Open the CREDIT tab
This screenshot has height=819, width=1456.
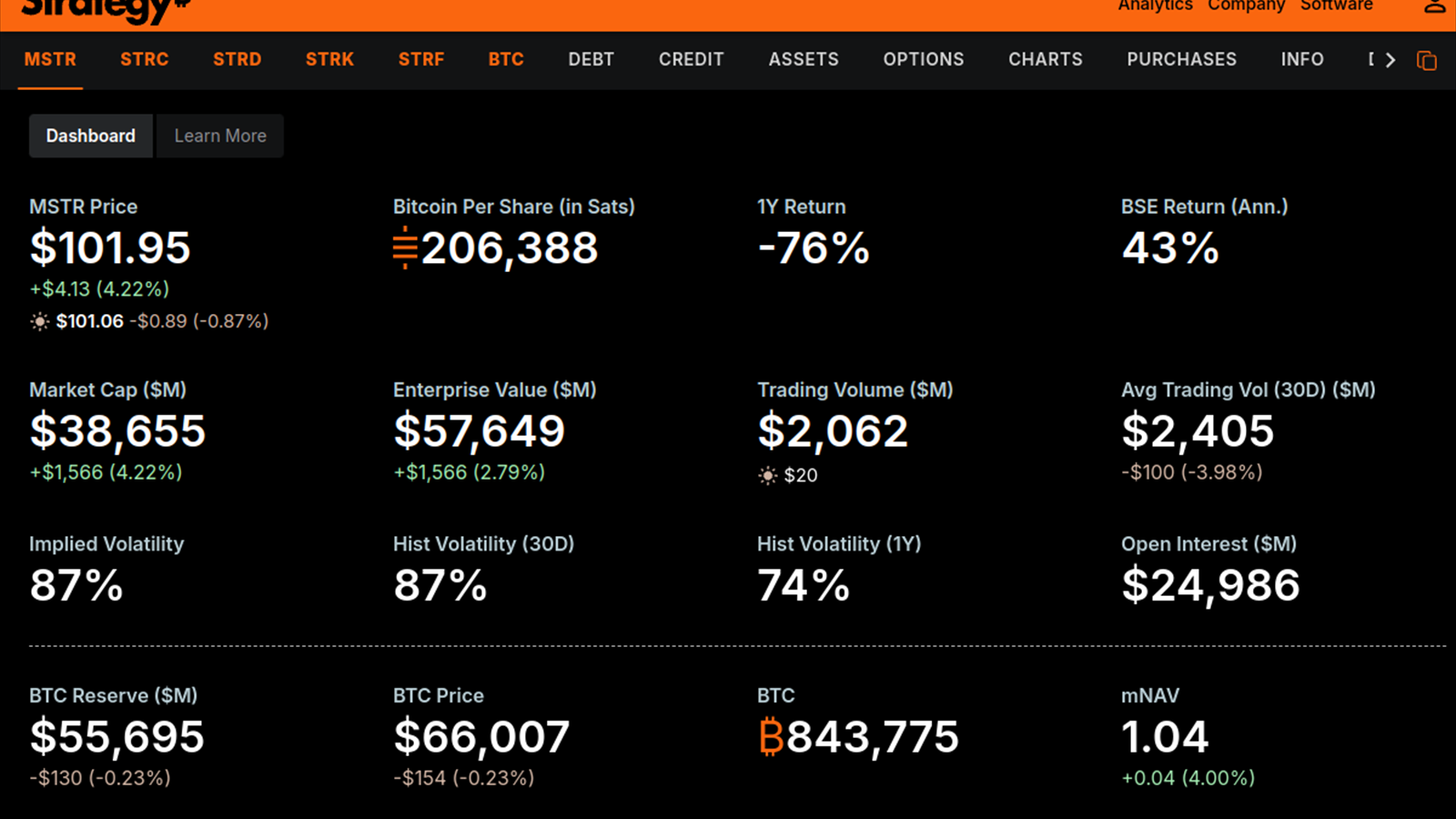[x=692, y=59]
